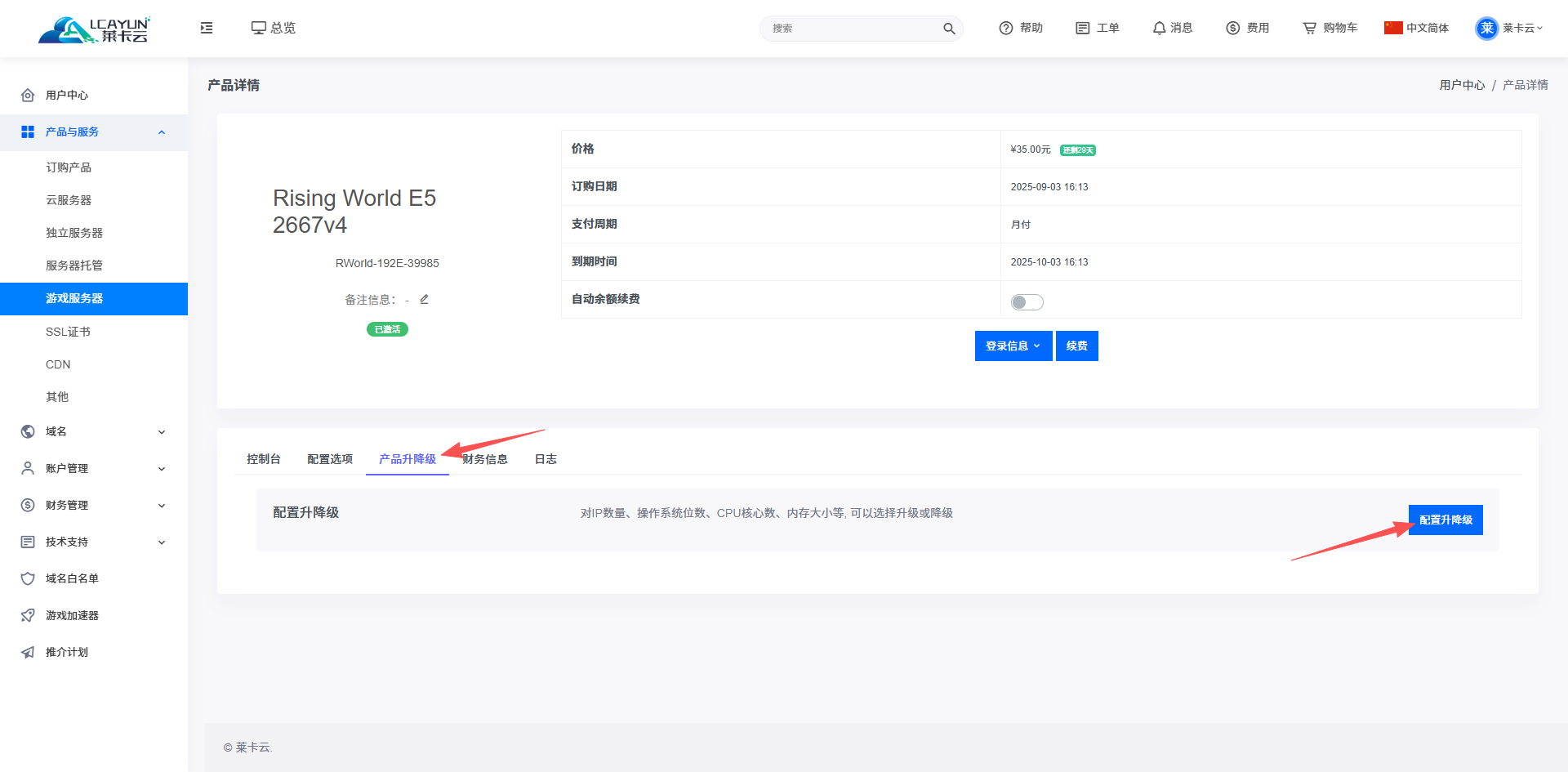The width and height of the screenshot is (1568, 772).
Task: Open the 总览 overview monitor icon
Action: [x=258, y=28]
